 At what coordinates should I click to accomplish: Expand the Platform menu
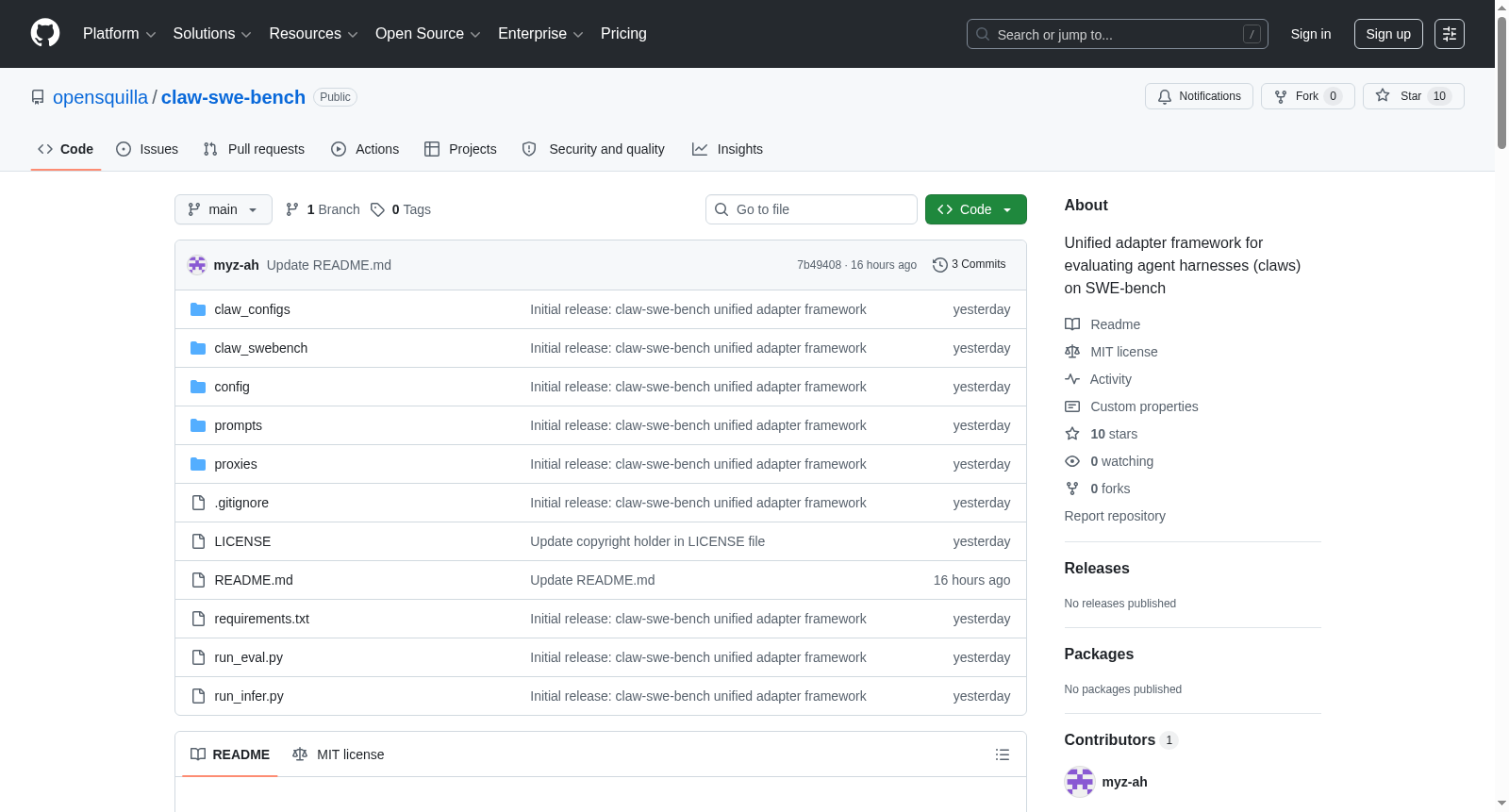(120, 34)
